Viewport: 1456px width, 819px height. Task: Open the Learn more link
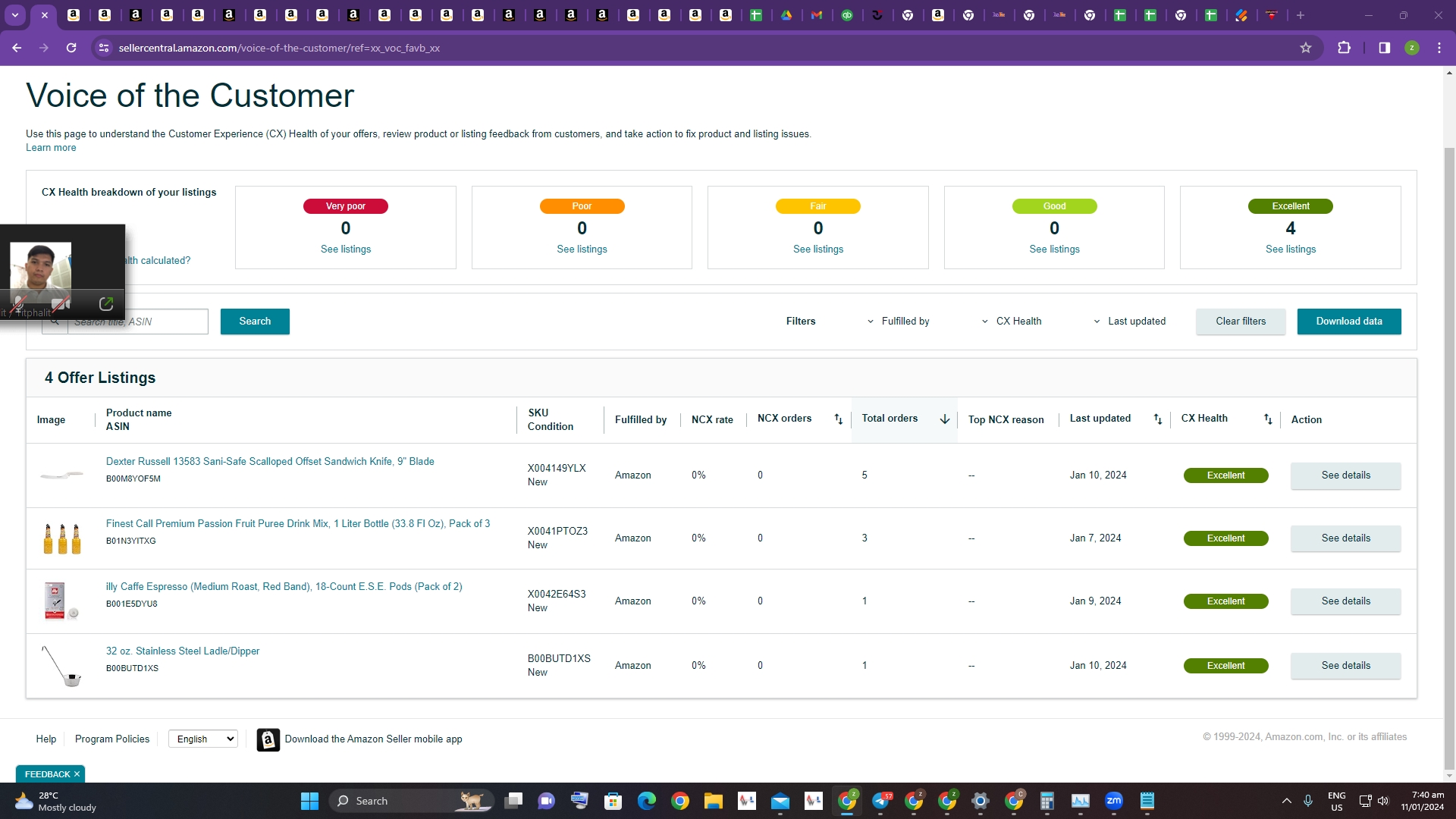51,148
